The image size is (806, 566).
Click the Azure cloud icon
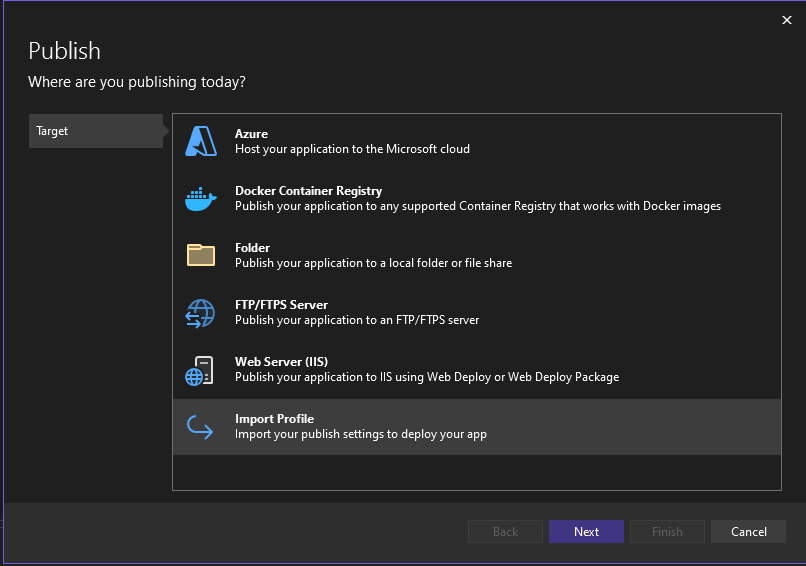click(201, 142)
